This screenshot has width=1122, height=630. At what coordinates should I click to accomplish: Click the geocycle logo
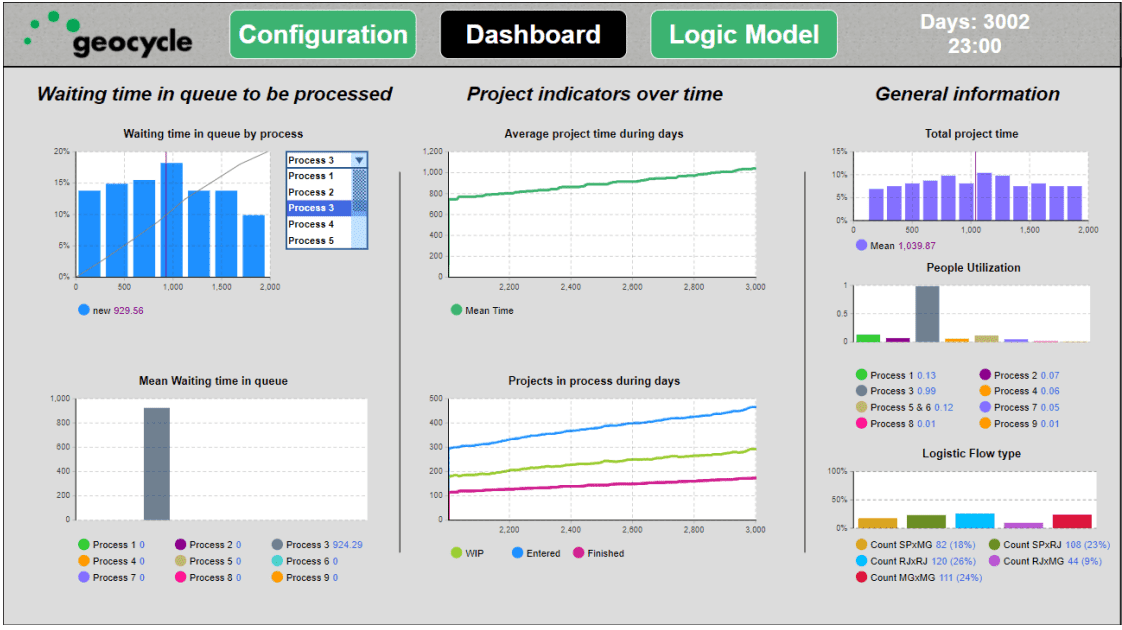[109, 35]
